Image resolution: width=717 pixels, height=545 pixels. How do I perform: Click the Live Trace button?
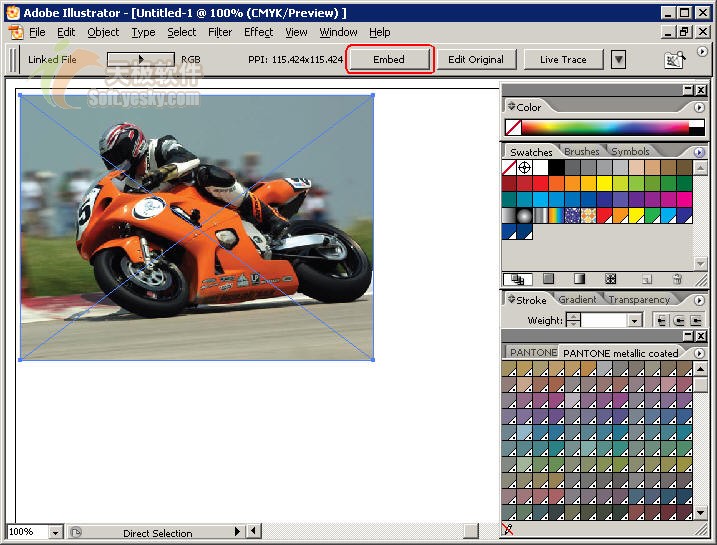pos(563,59)
